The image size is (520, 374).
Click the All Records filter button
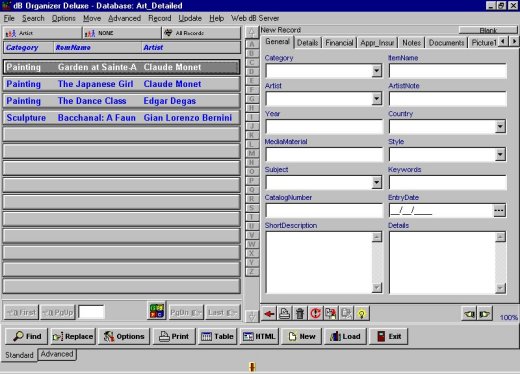(x=201, y=33)
